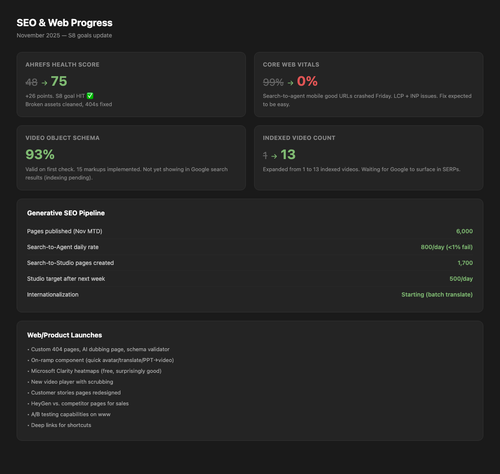Click the red 0% Core Web Vitals value
The width and height of the screenshot is (500, 474).
point(307,81)
